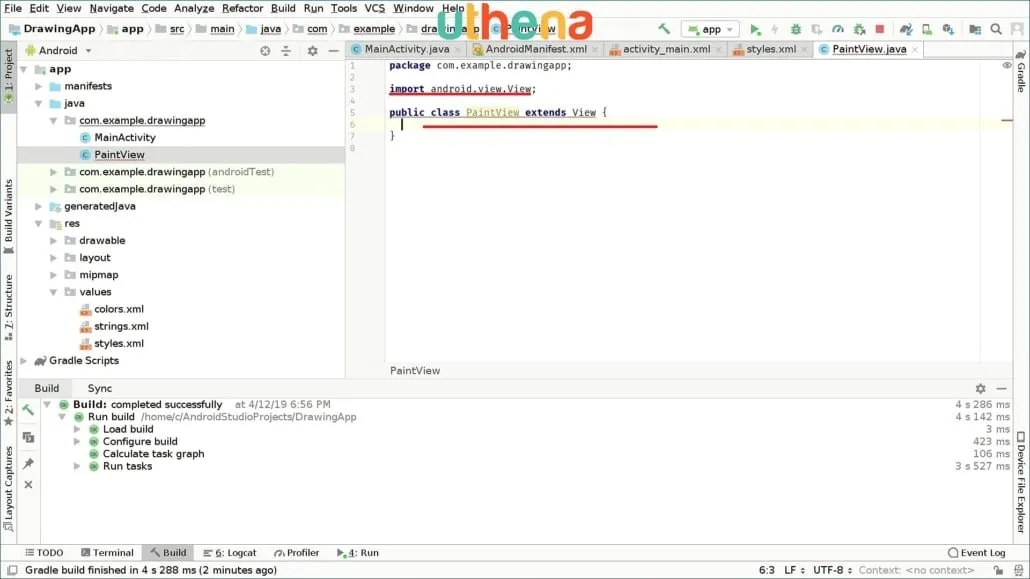
Task: Toggle the Device File Explorer side panel
Action: [x=1021, y=482]
